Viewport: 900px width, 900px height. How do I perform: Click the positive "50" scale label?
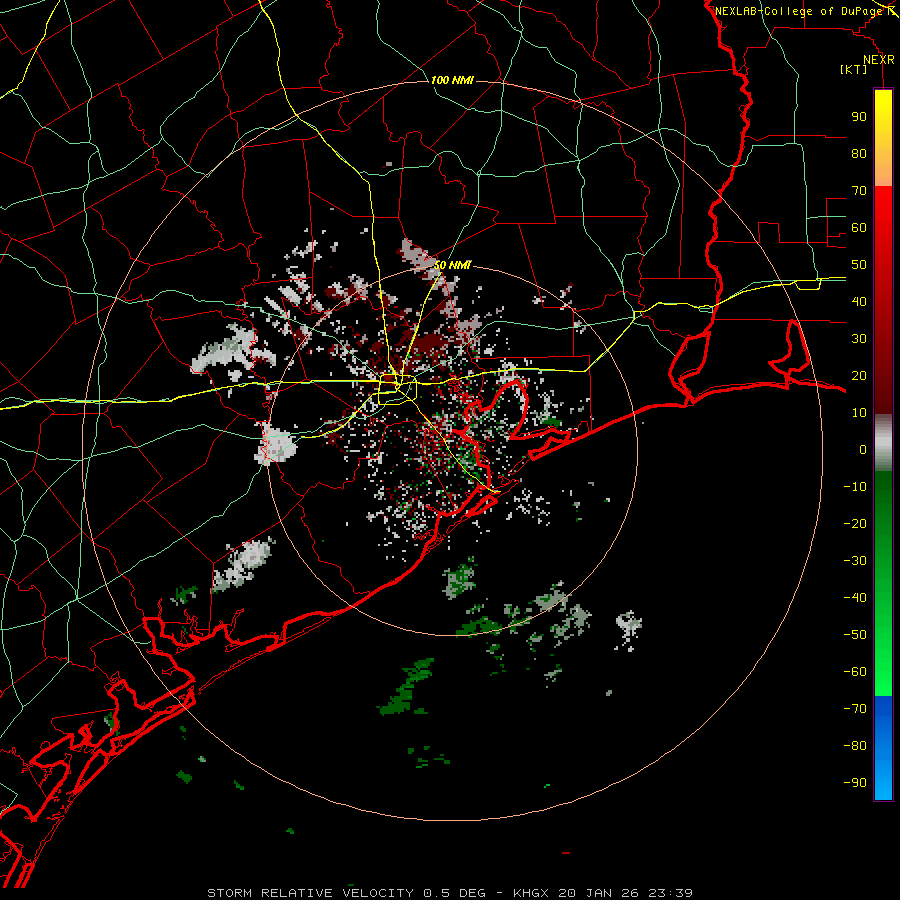tap(859, 265)
